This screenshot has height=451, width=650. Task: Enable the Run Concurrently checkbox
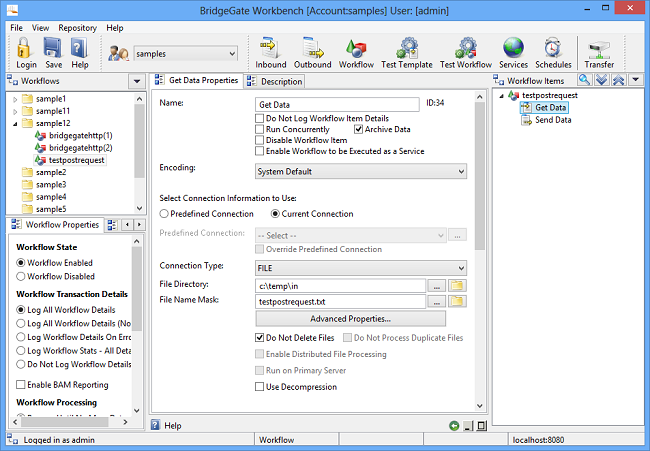pyautogui.click(x=260, y=129)
